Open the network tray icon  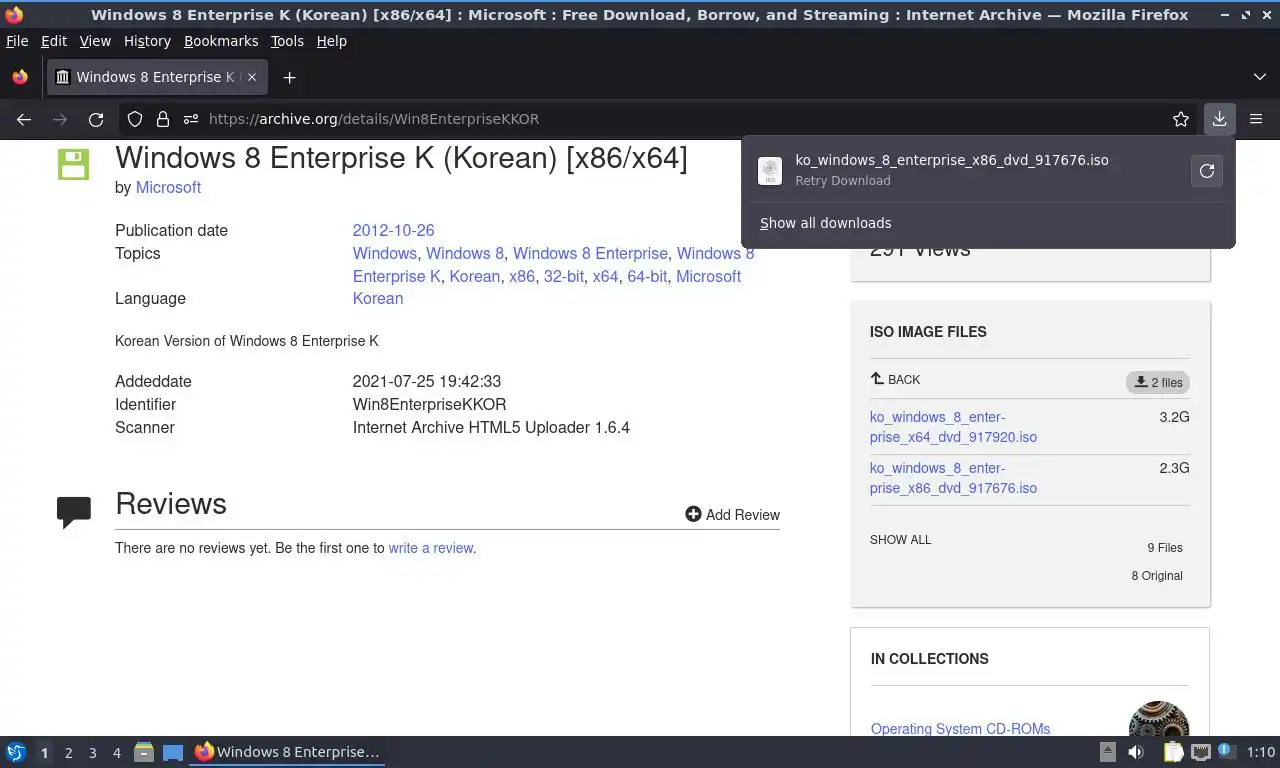(x=1201, y=752)
